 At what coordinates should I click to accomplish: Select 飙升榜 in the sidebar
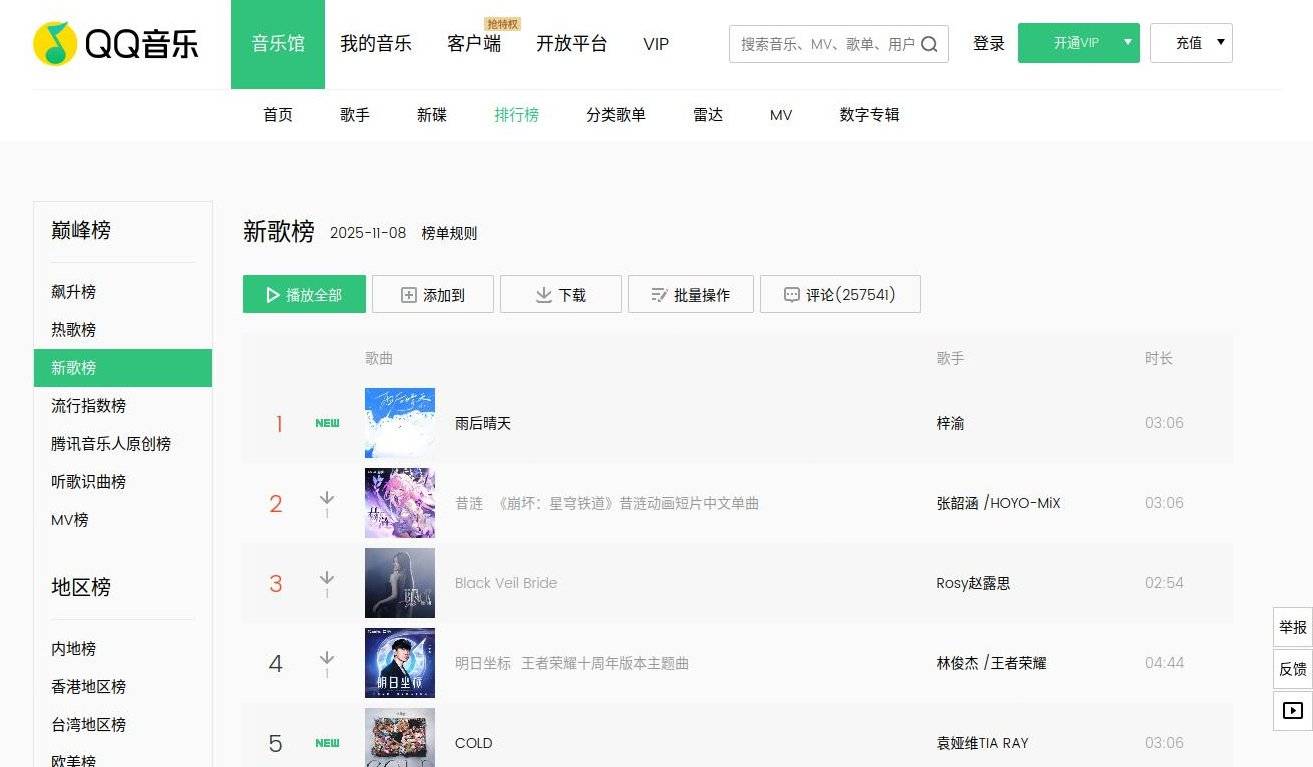74,292
